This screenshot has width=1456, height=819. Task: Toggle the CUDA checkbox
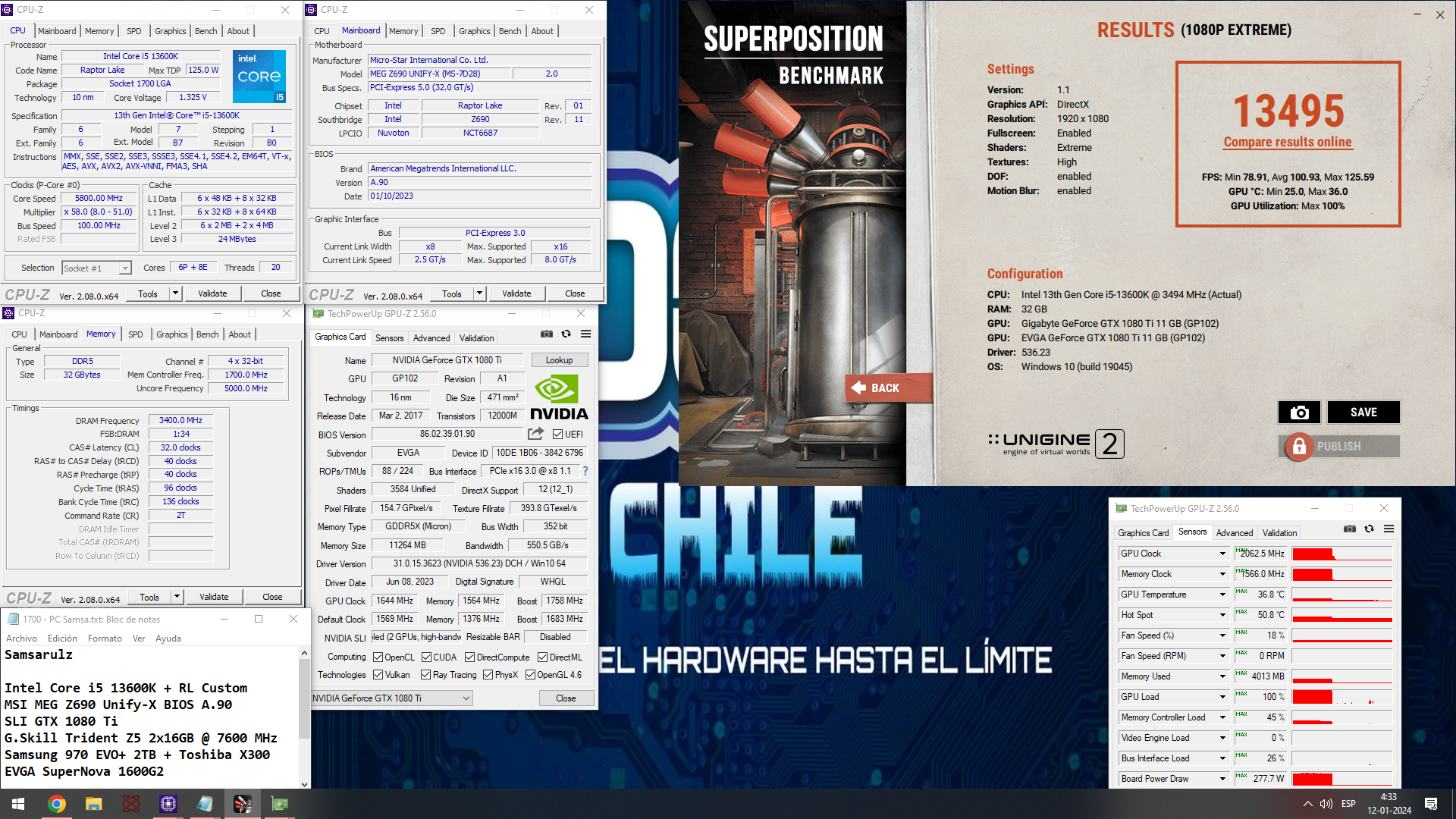(x=426, y=657)
